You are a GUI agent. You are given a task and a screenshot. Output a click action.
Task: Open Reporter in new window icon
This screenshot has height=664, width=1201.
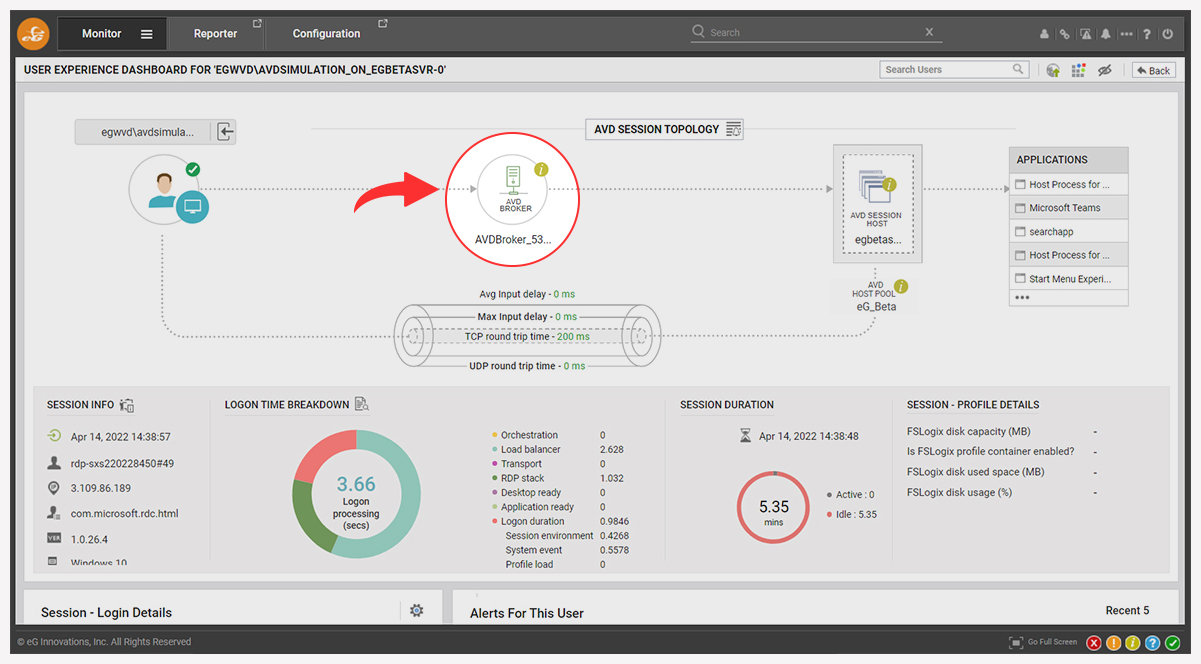pyautogui.click(x=257, y=23)
